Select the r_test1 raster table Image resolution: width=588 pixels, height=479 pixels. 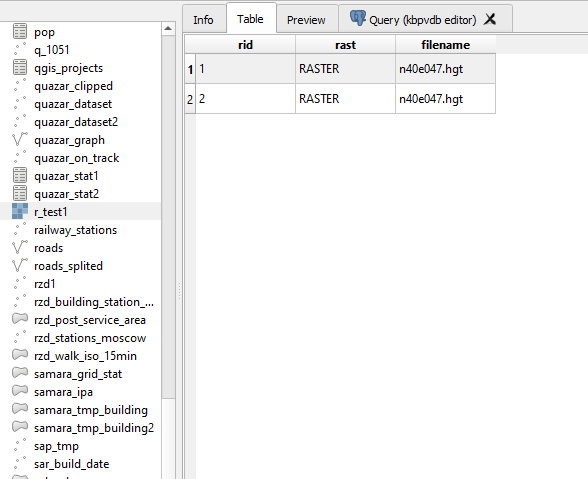pyautogui.click(x=51, y=212)
